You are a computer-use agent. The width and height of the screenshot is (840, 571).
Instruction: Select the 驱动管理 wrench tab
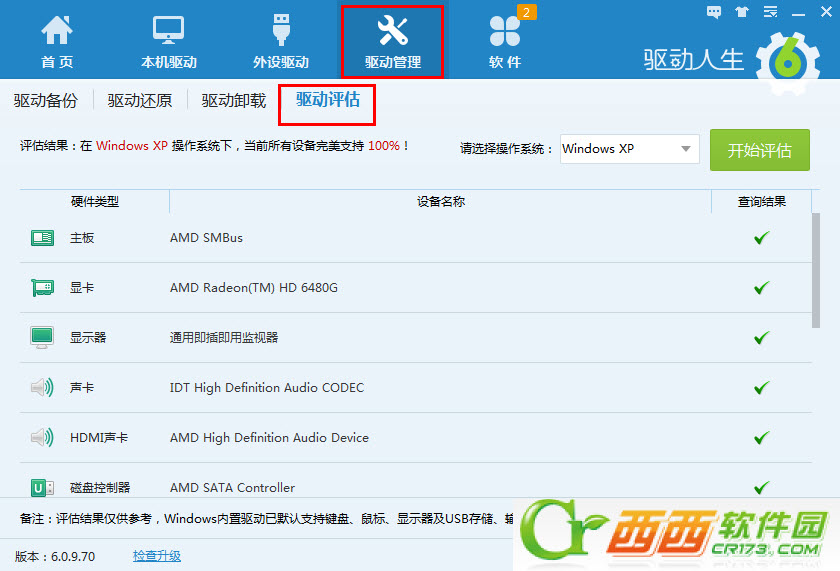(x=393, y=42)
